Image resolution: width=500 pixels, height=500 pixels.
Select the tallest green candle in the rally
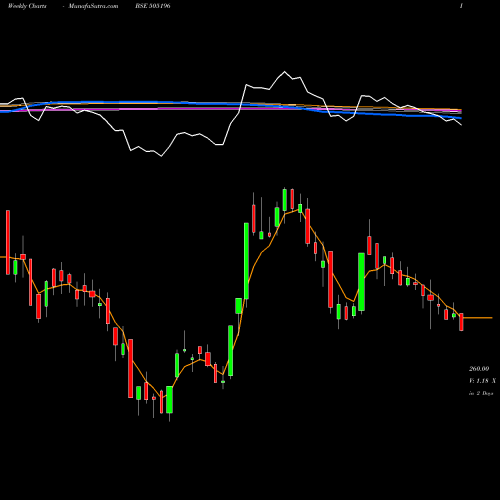coord(246,261)
